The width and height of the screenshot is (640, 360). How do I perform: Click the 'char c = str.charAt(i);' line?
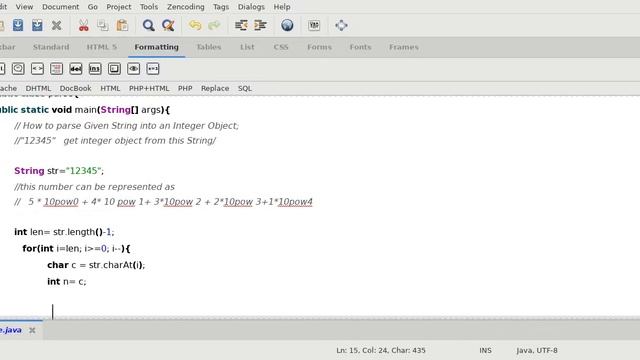point(96,265)
